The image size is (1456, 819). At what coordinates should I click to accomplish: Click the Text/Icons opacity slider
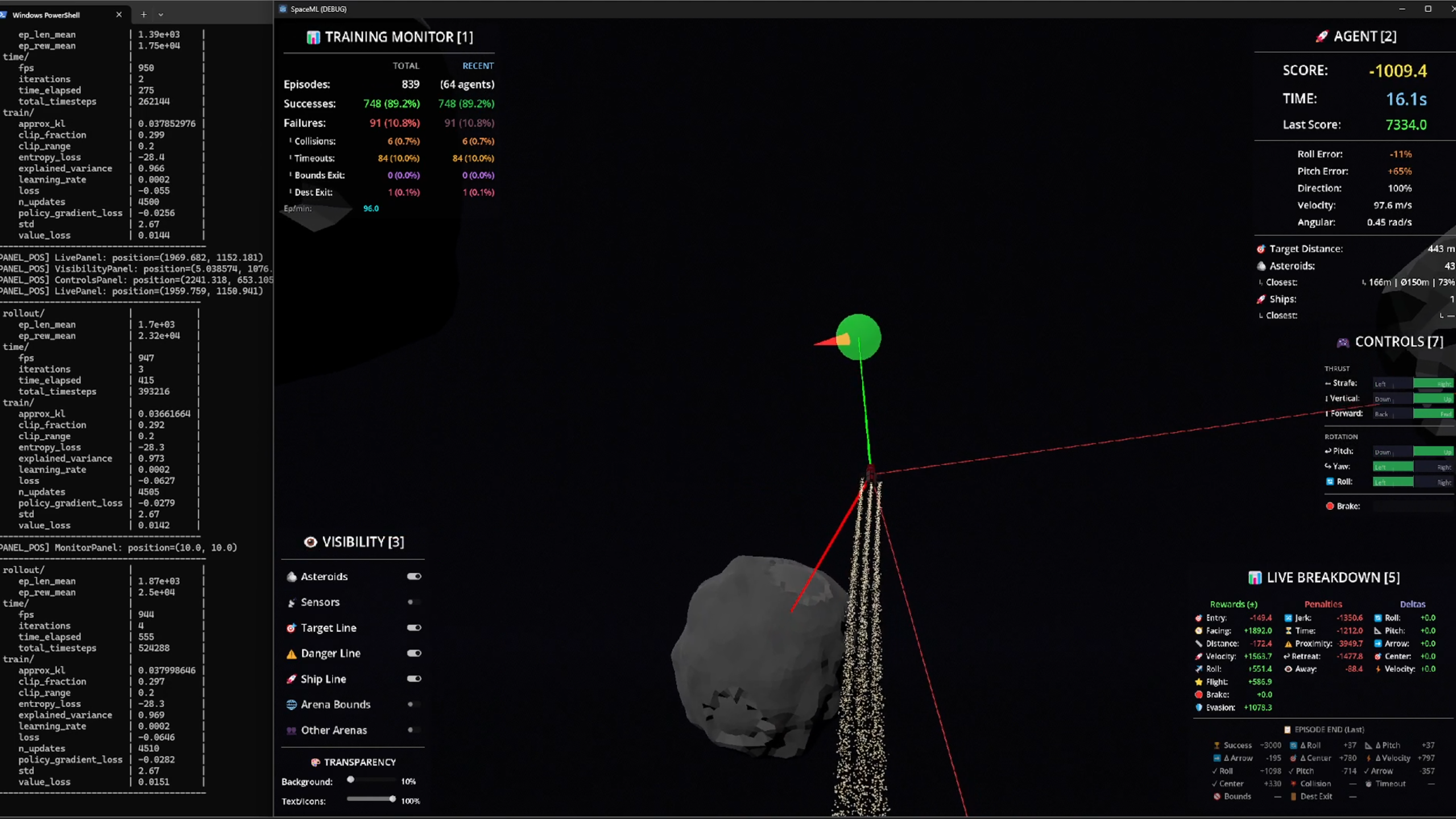[x=371, y=799]
